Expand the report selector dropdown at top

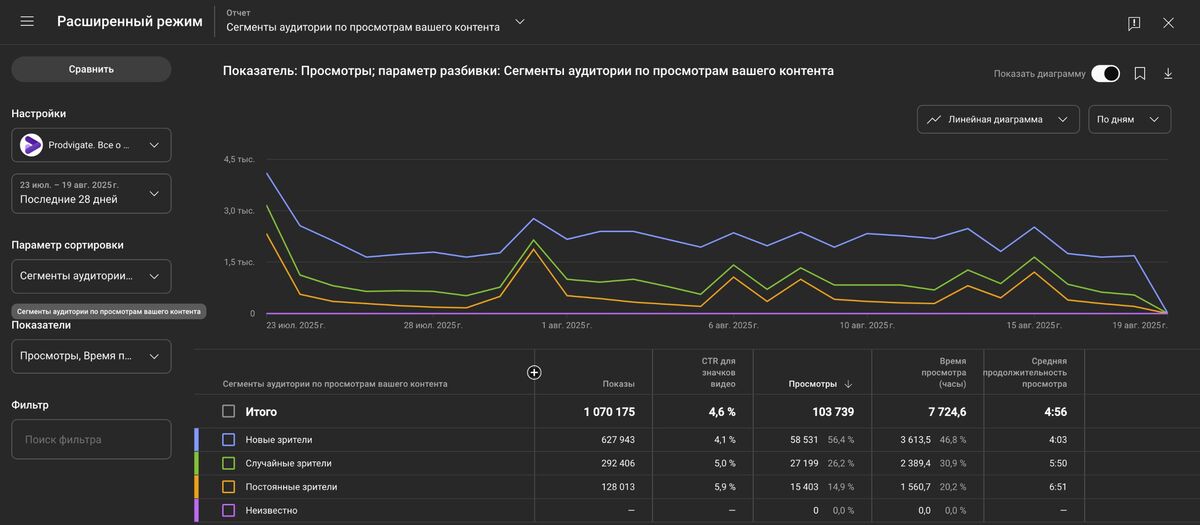pos(518,21)
